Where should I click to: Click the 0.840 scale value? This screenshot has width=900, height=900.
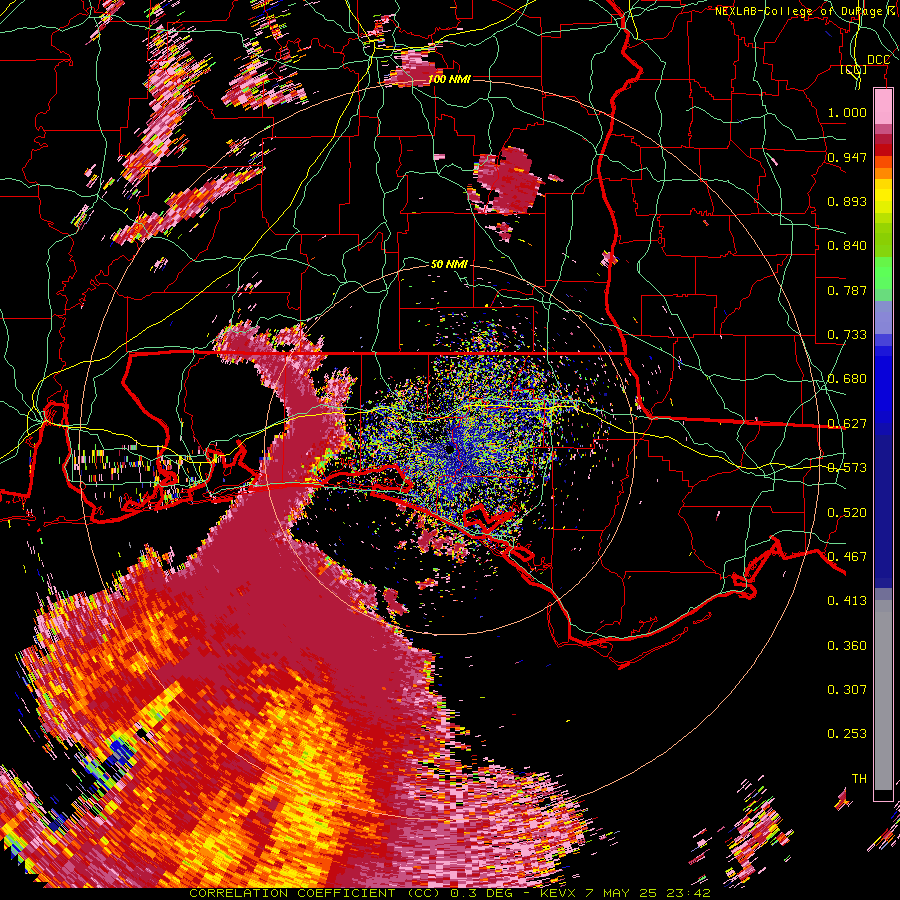click(x=847, y=246)
